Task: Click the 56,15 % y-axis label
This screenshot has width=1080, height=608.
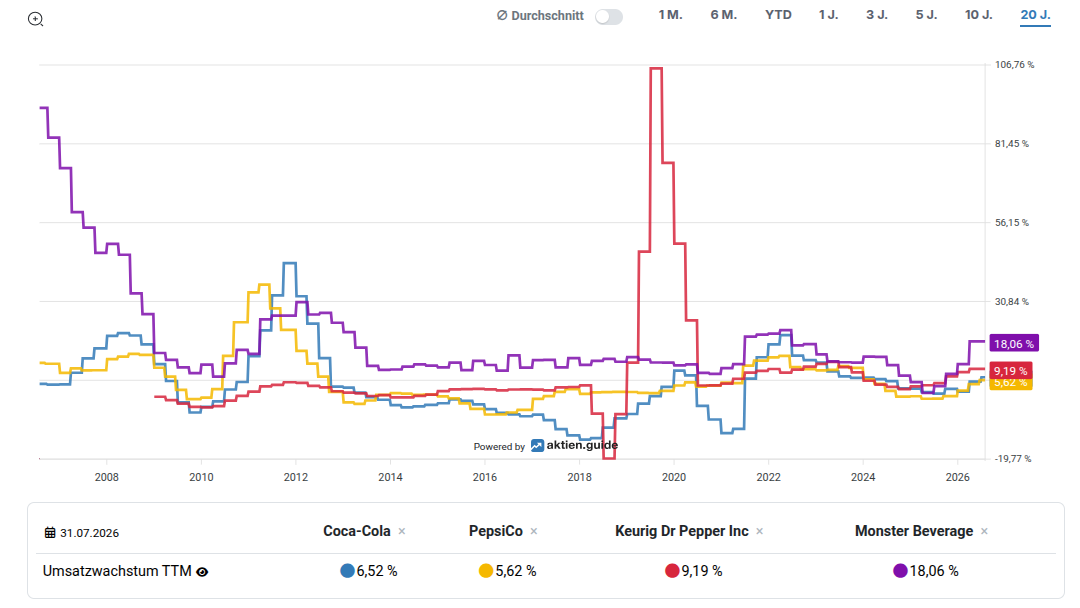Action: click(1012, 222)
